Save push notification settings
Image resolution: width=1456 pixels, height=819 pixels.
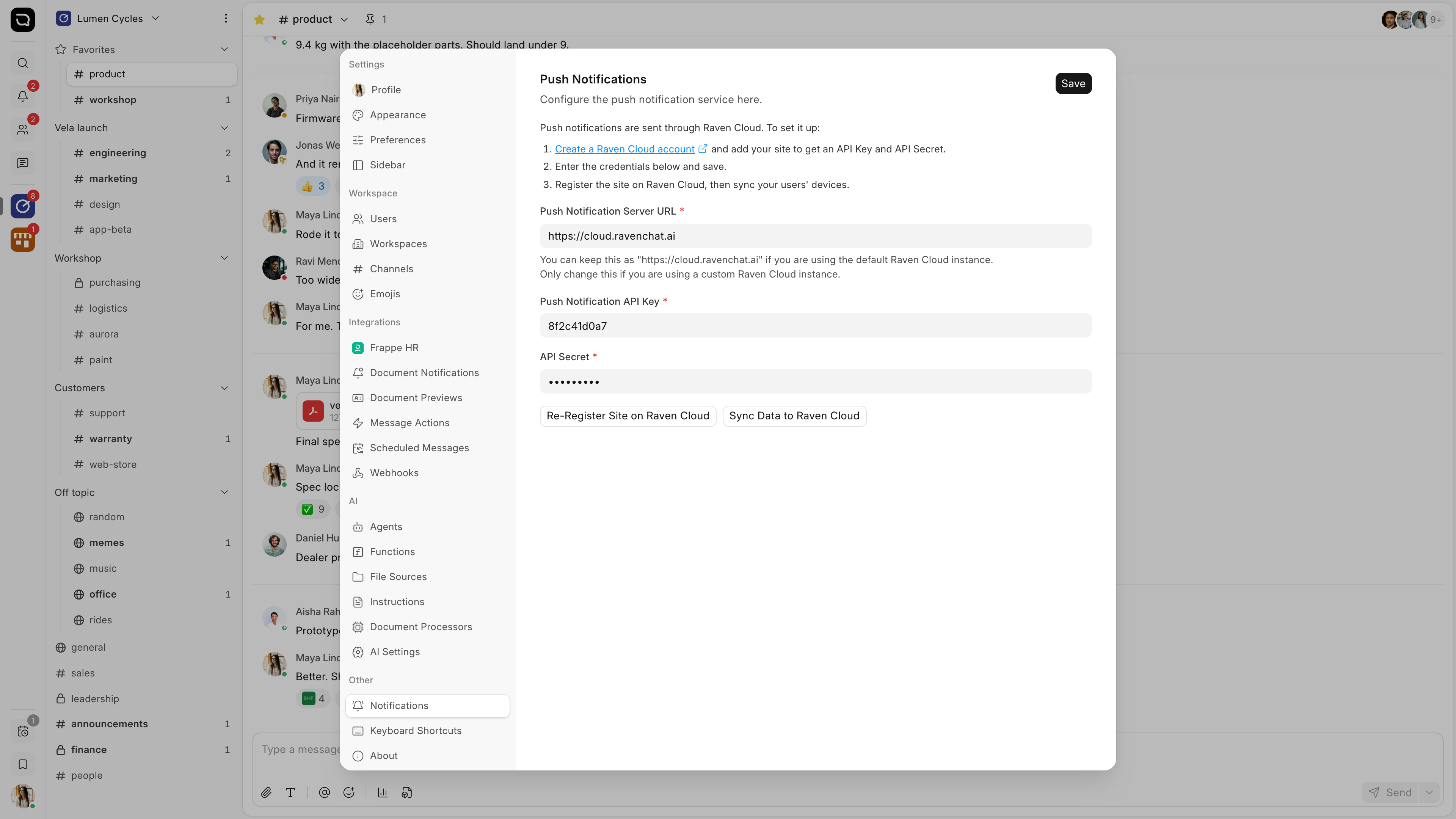coord(1073,84)
